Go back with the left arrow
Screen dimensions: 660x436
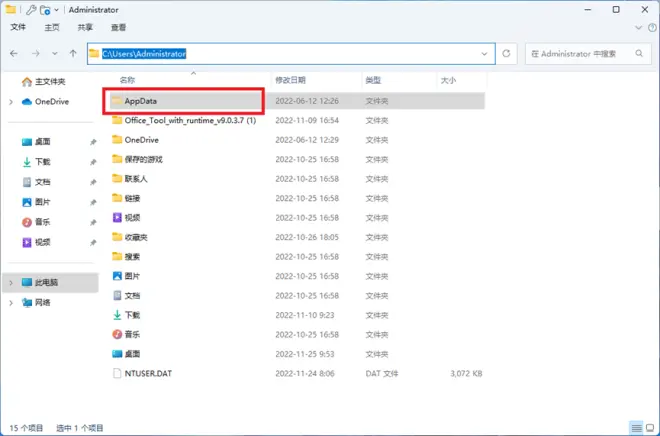(x=14, y=53)
